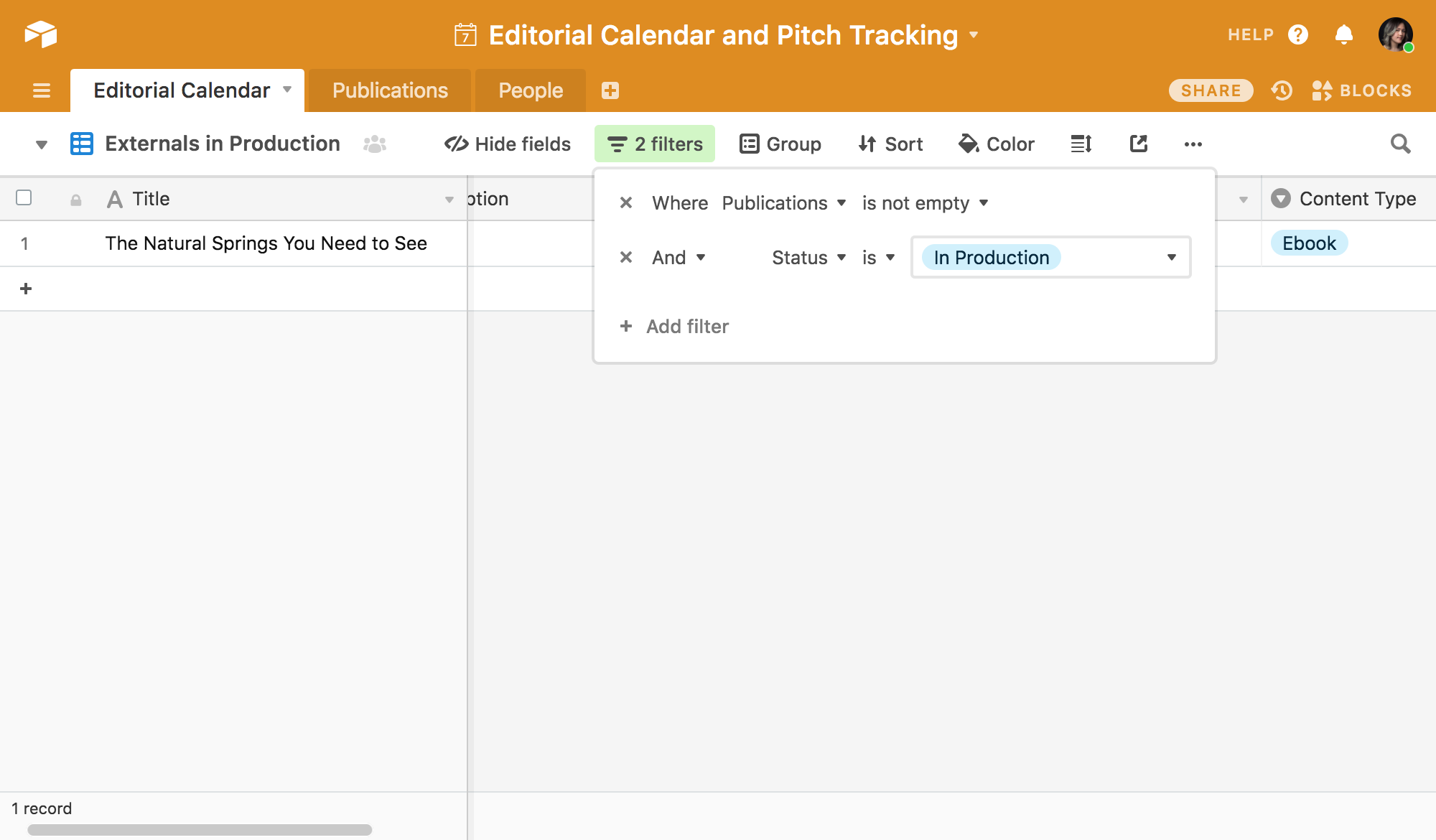The height and width of the screenshot is (840, 1436).
Task: Open the row height icon
Action: tap(1081, 144)
